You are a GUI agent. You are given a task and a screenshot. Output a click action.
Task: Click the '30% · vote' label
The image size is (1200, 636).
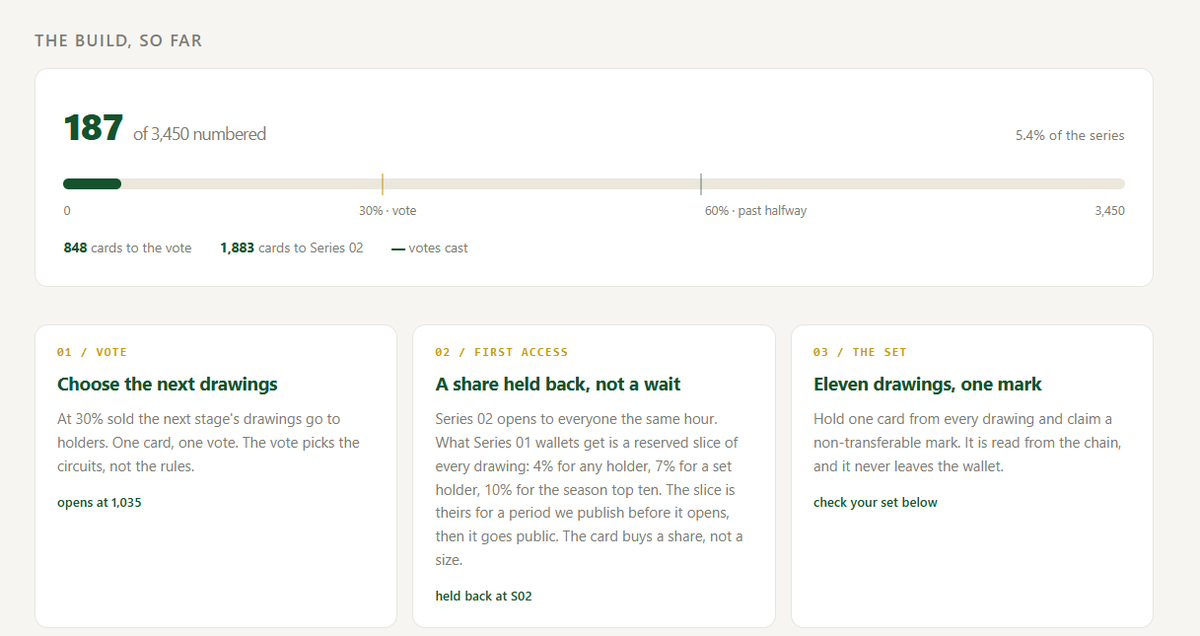[x=388, y=211]
